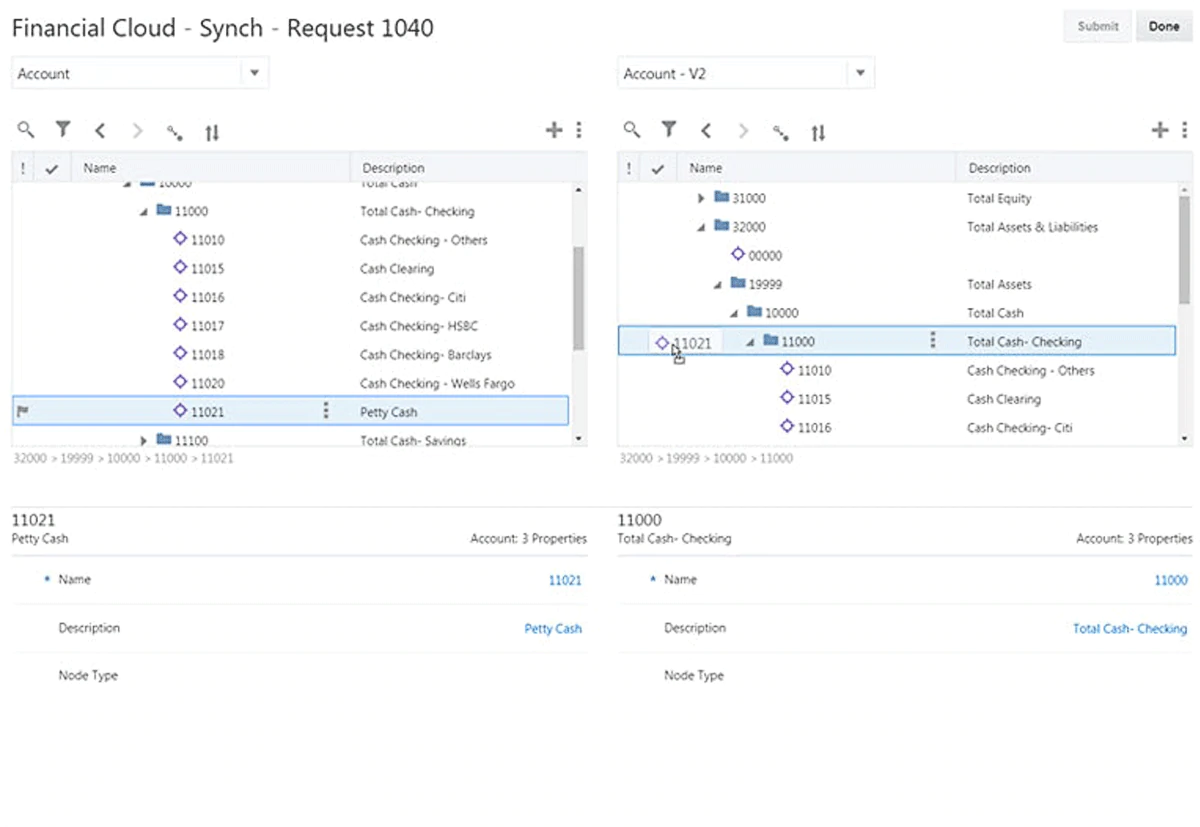This screenshot has height=827, width=1200.
Task: Open the kebab menu in right panel toolbar
Action: pyautogui.click(x=1185, y=130)
